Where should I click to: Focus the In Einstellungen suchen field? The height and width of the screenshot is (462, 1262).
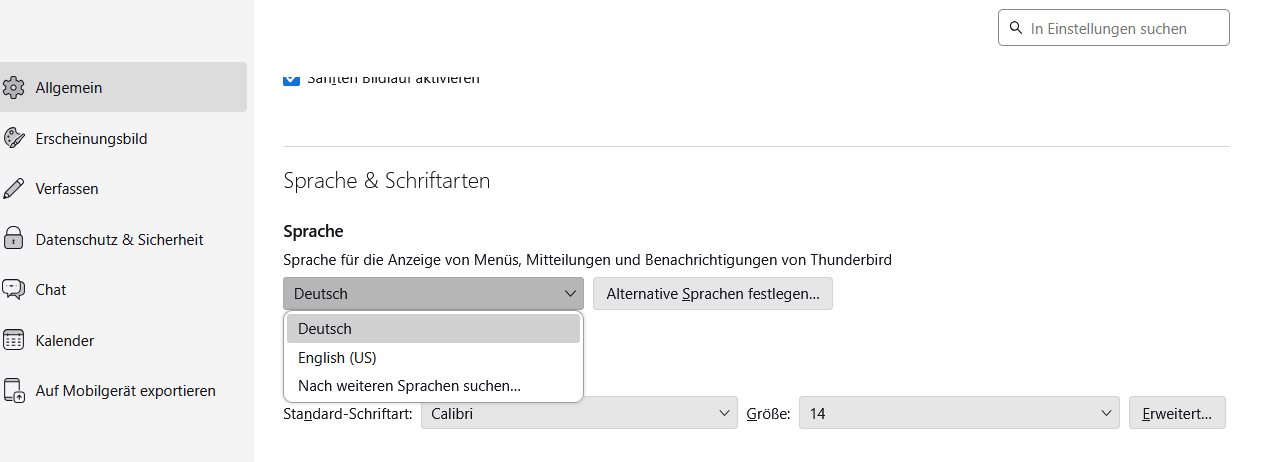coord(1124,29)
